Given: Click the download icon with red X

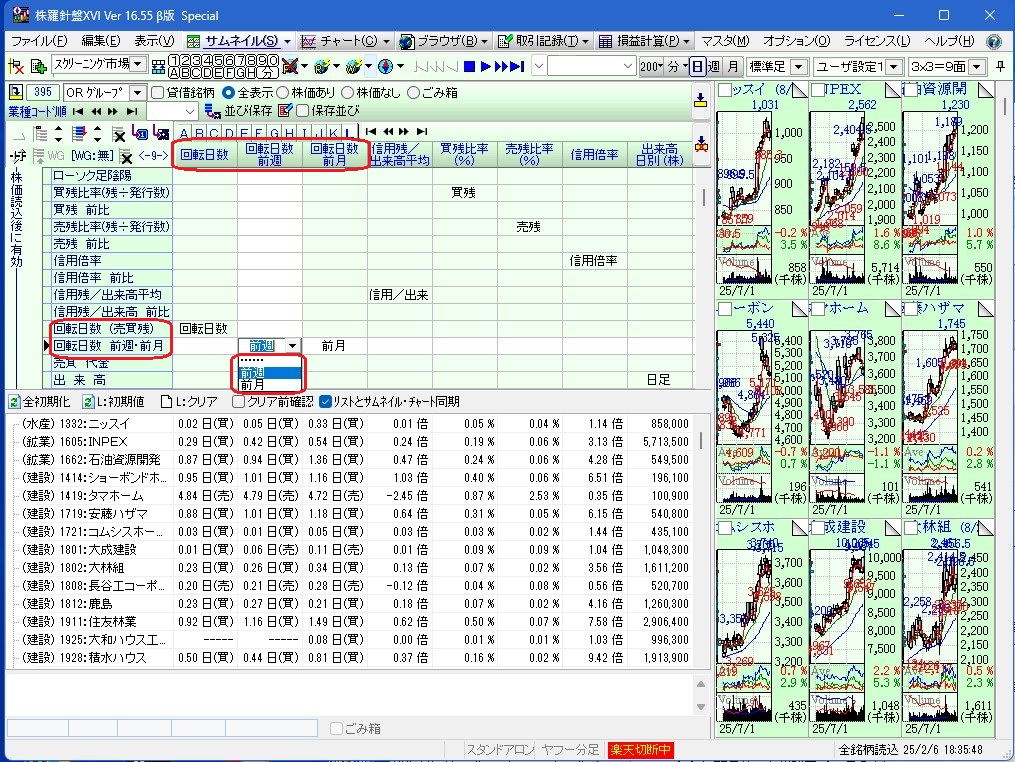Looking at the screenshot, I should pyautogui.click(x=700, y=144).
